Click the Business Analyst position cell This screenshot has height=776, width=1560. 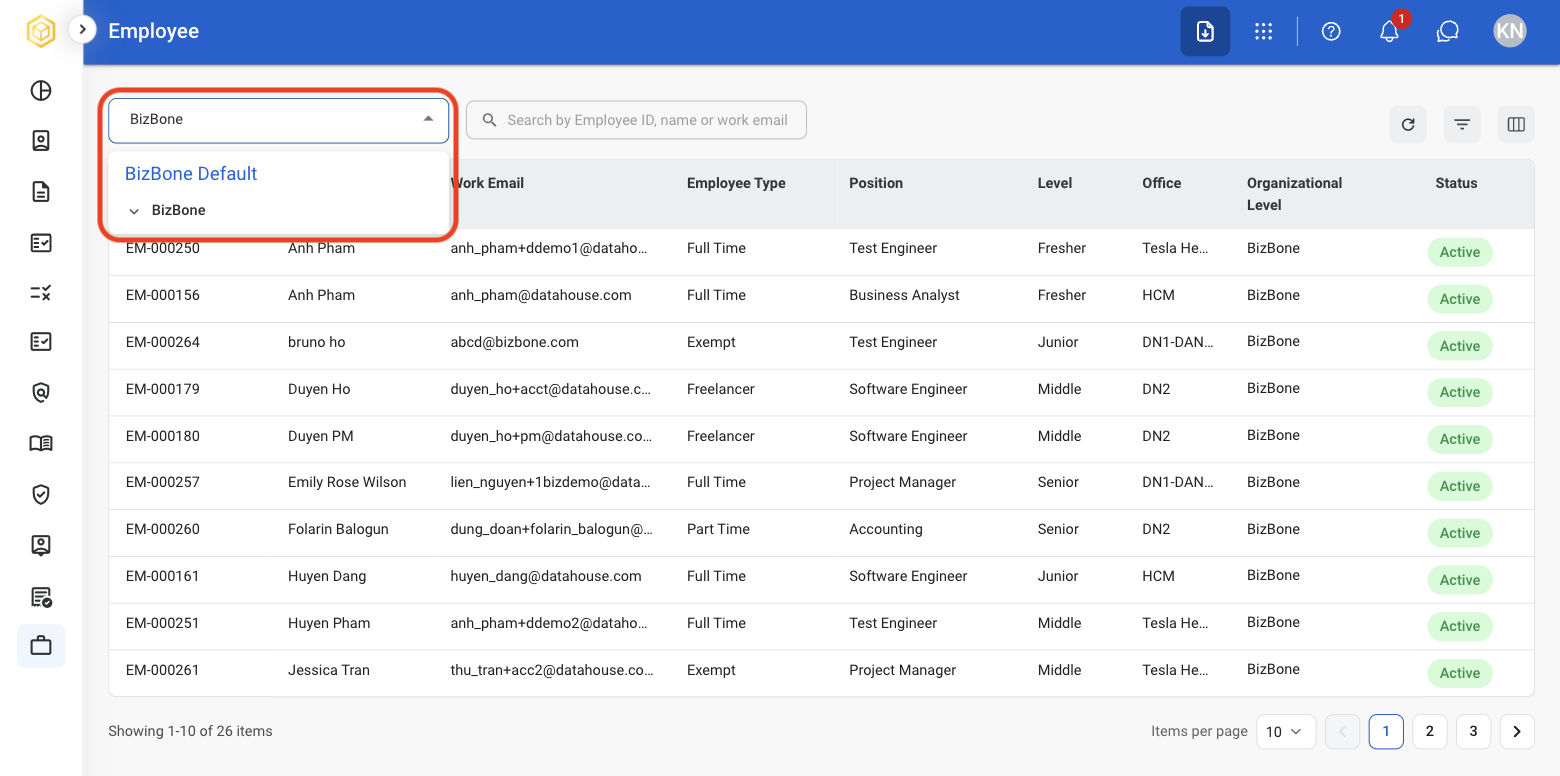point(904,295)
